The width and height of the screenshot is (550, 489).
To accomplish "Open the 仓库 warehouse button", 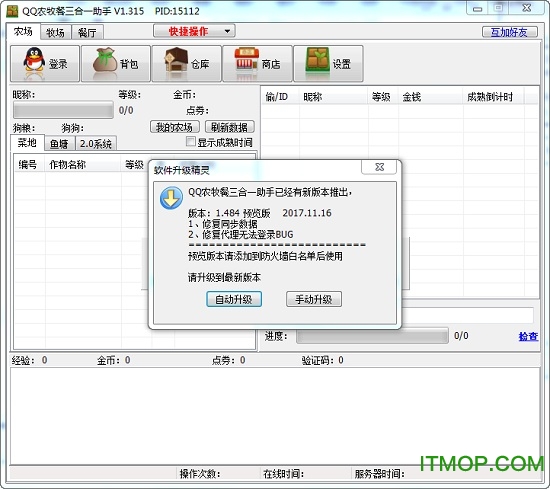I will [x=187, y=63].
